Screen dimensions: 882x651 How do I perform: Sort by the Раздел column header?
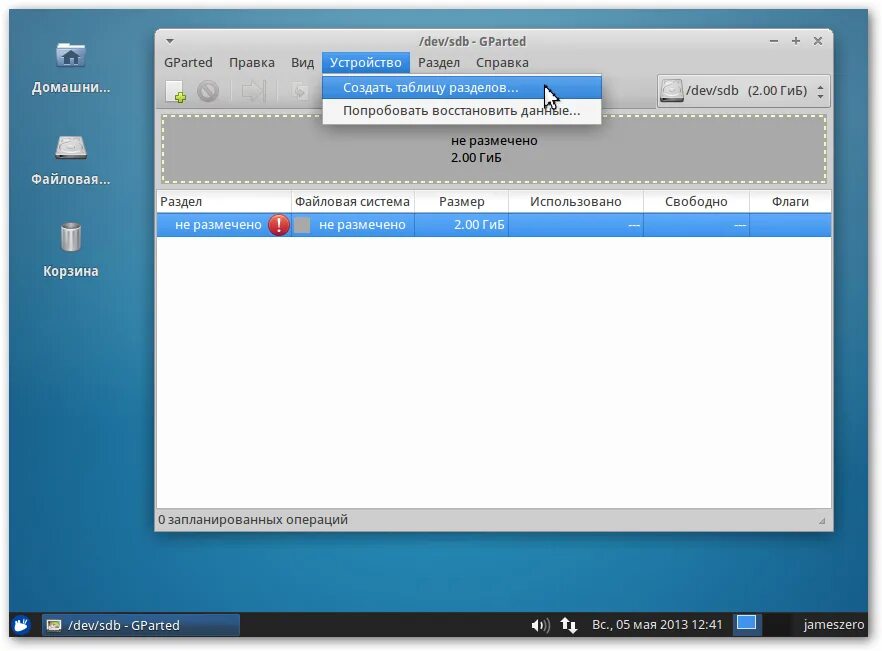224,201
